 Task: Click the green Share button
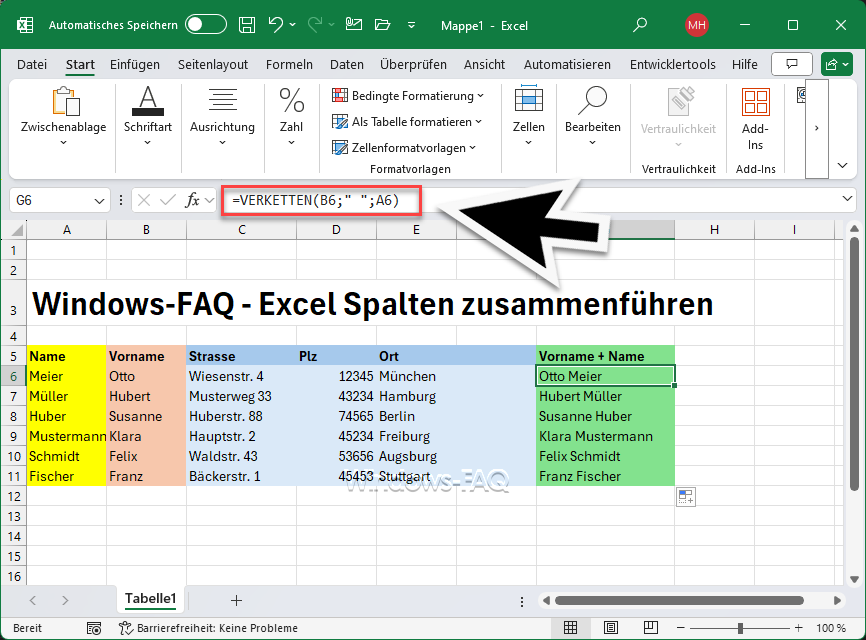pos(837,65)
